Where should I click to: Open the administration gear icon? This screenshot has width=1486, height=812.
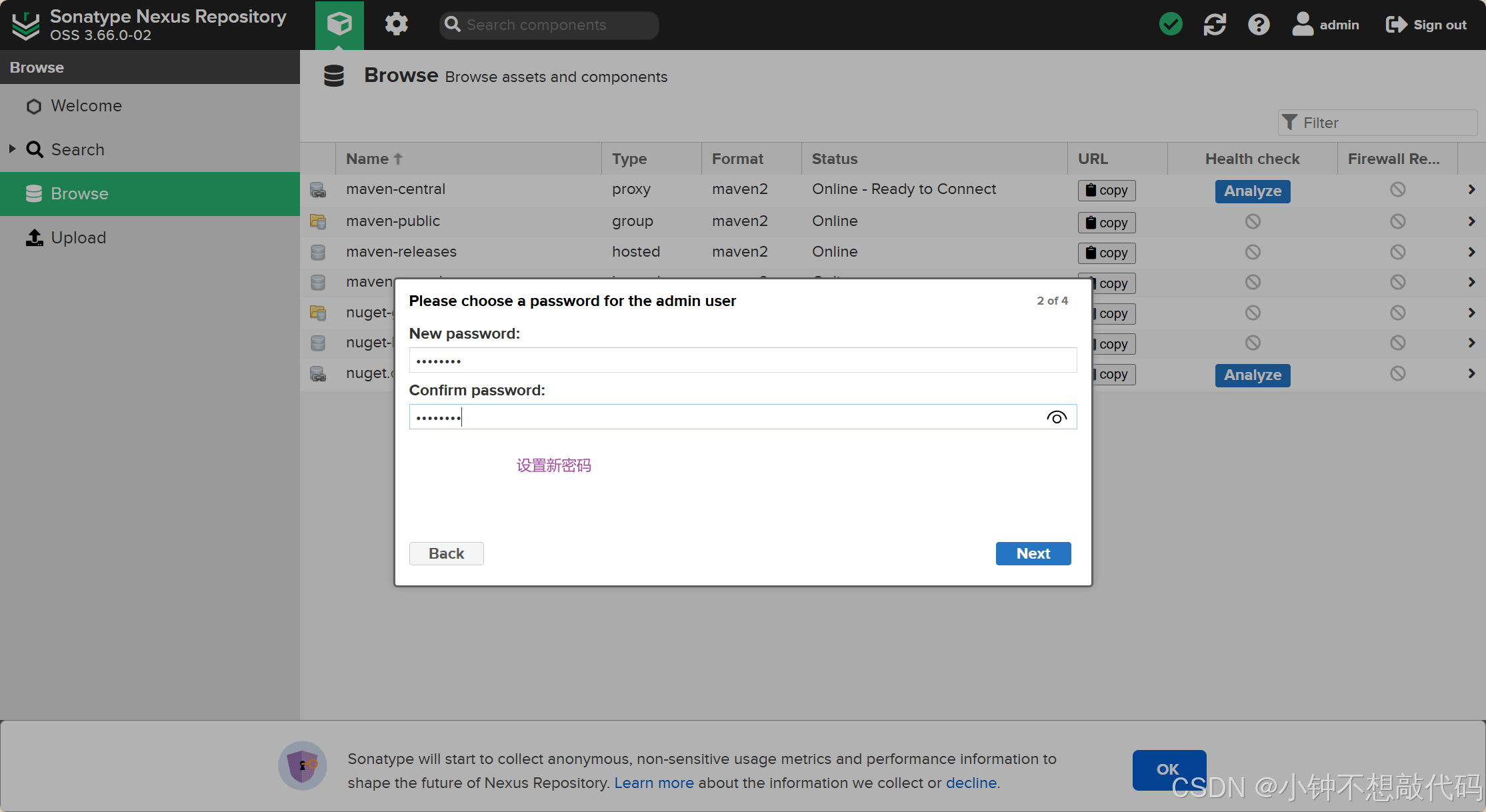(396, 25)
